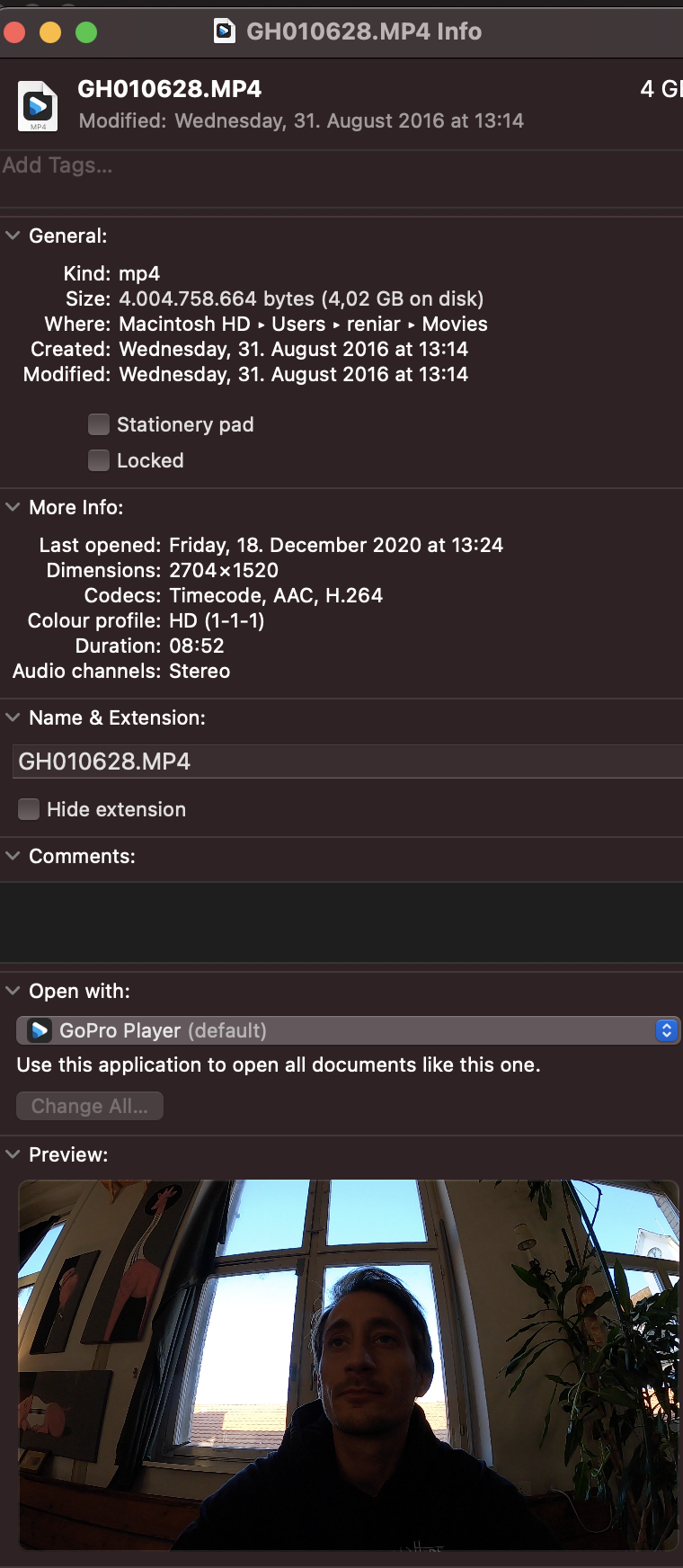683x1568 pixels.
Task: Open the GoPro Player application dropdown
Action: [x=348, y=1030]
